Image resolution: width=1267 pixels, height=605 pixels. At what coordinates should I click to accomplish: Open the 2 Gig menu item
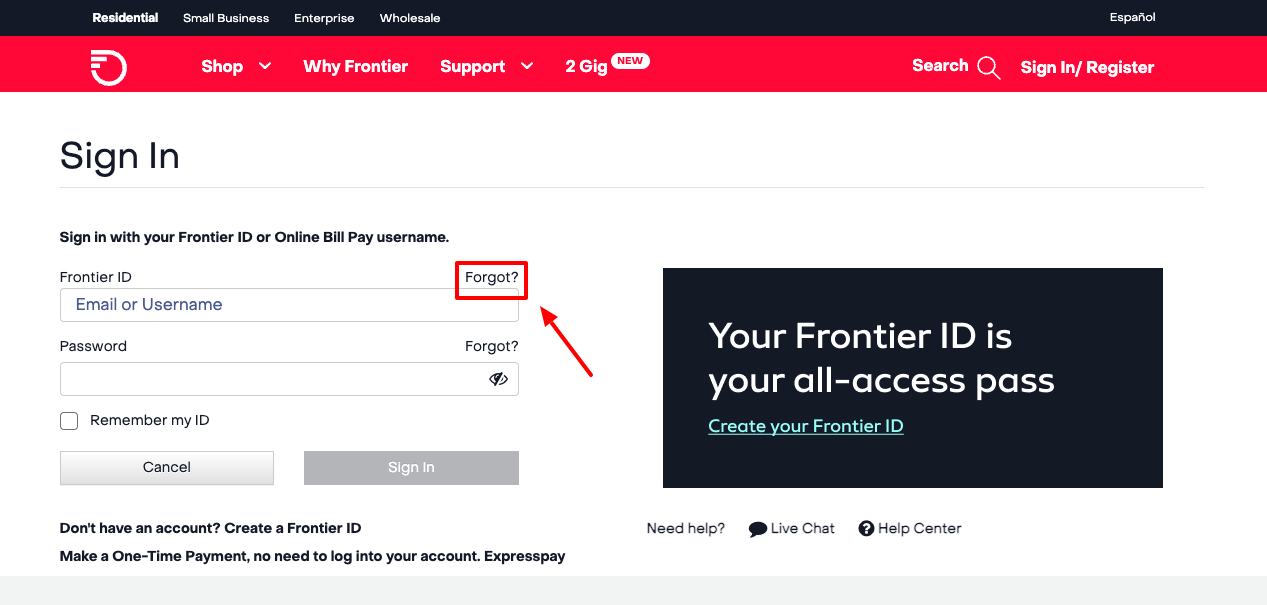586,66
